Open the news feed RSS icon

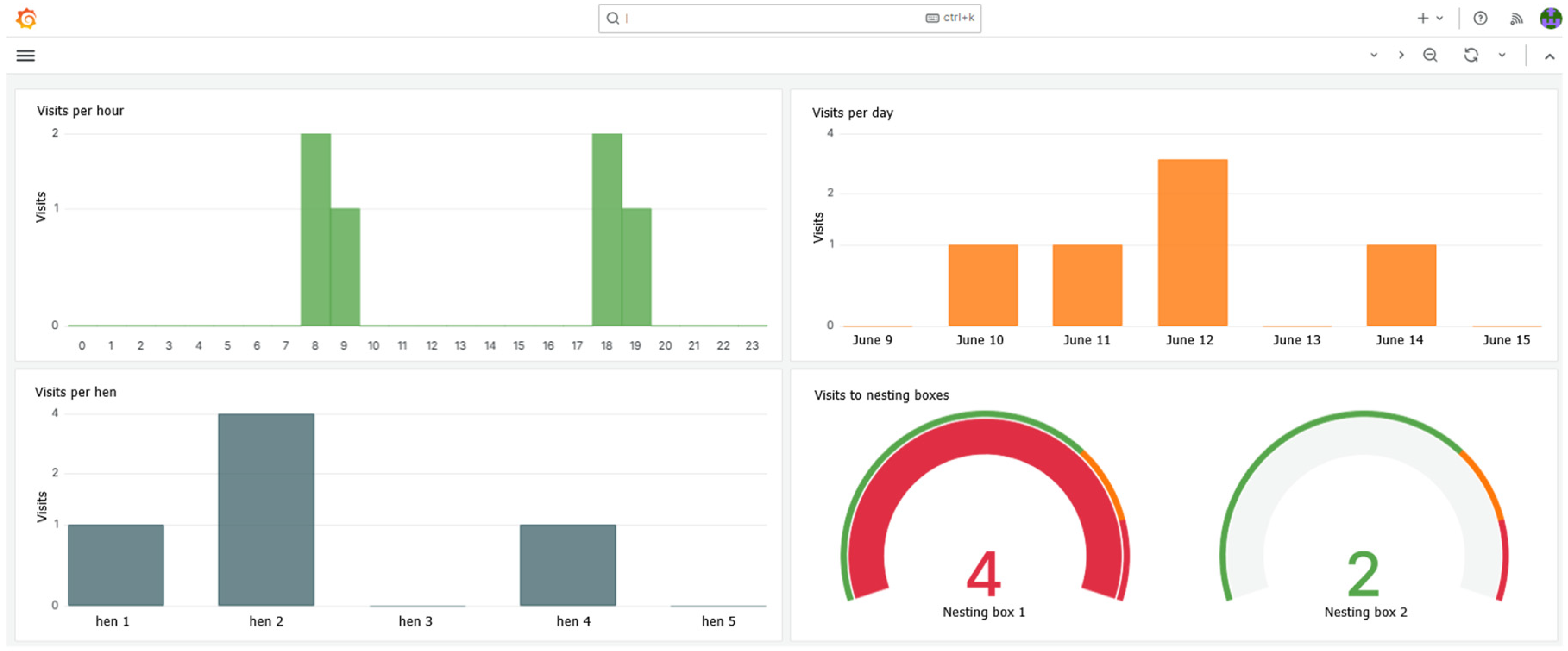[x=1516, y=19]
